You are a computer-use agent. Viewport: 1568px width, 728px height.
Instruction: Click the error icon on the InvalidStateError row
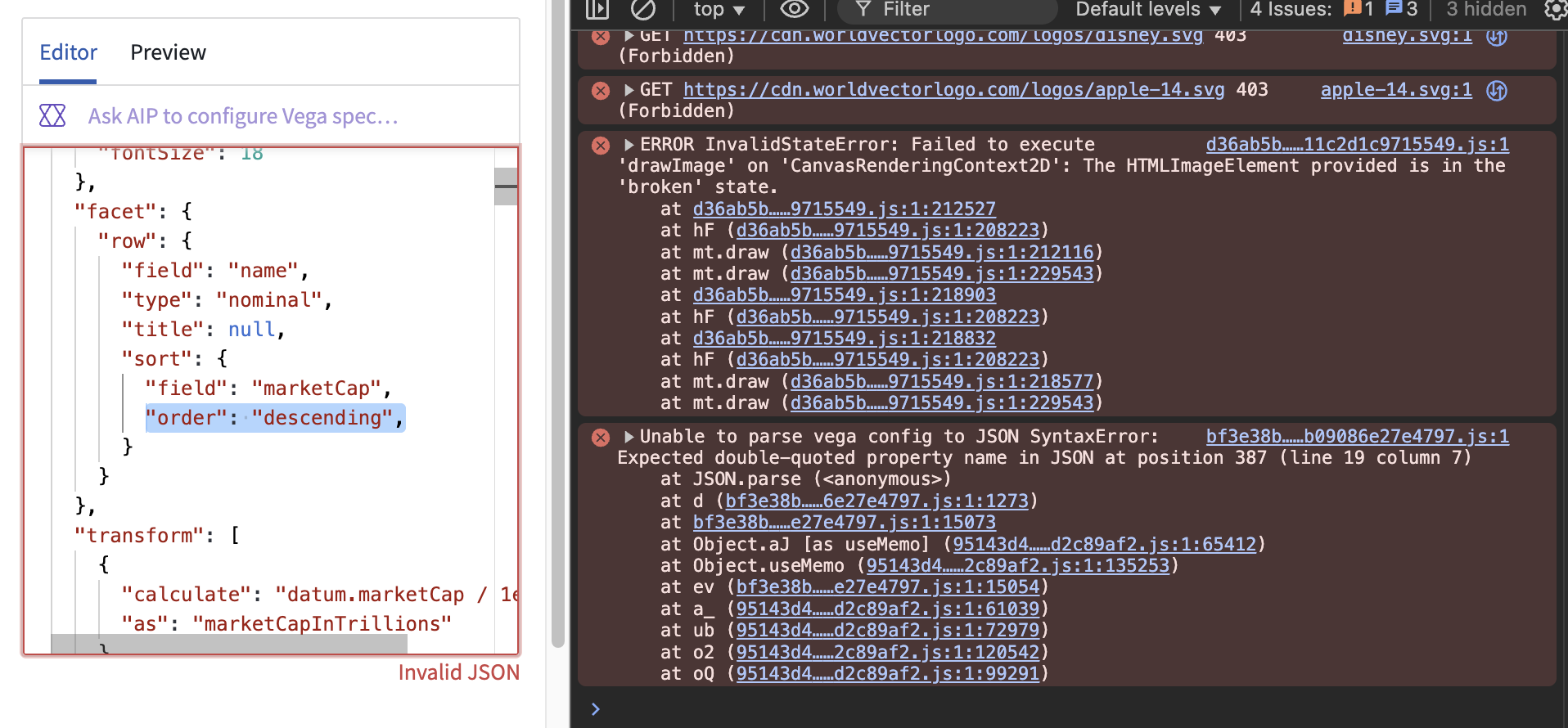pos(601,146)
